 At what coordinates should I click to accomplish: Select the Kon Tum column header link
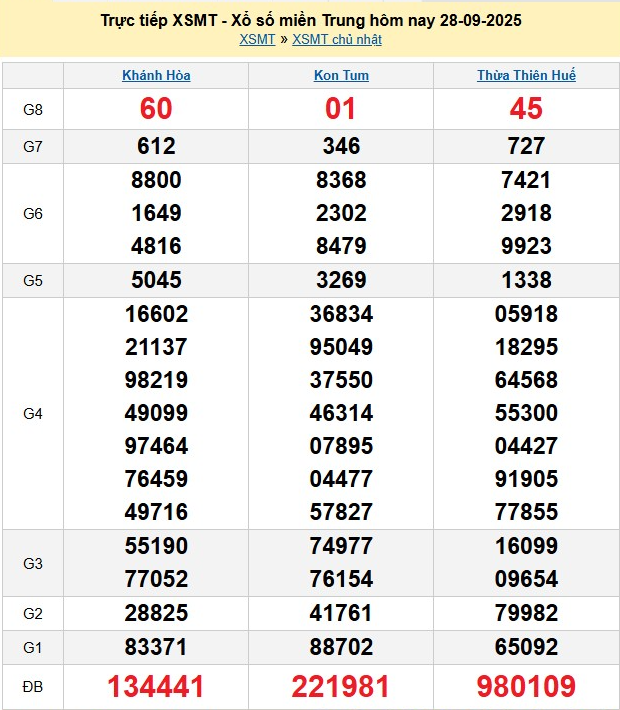point(341,76)
